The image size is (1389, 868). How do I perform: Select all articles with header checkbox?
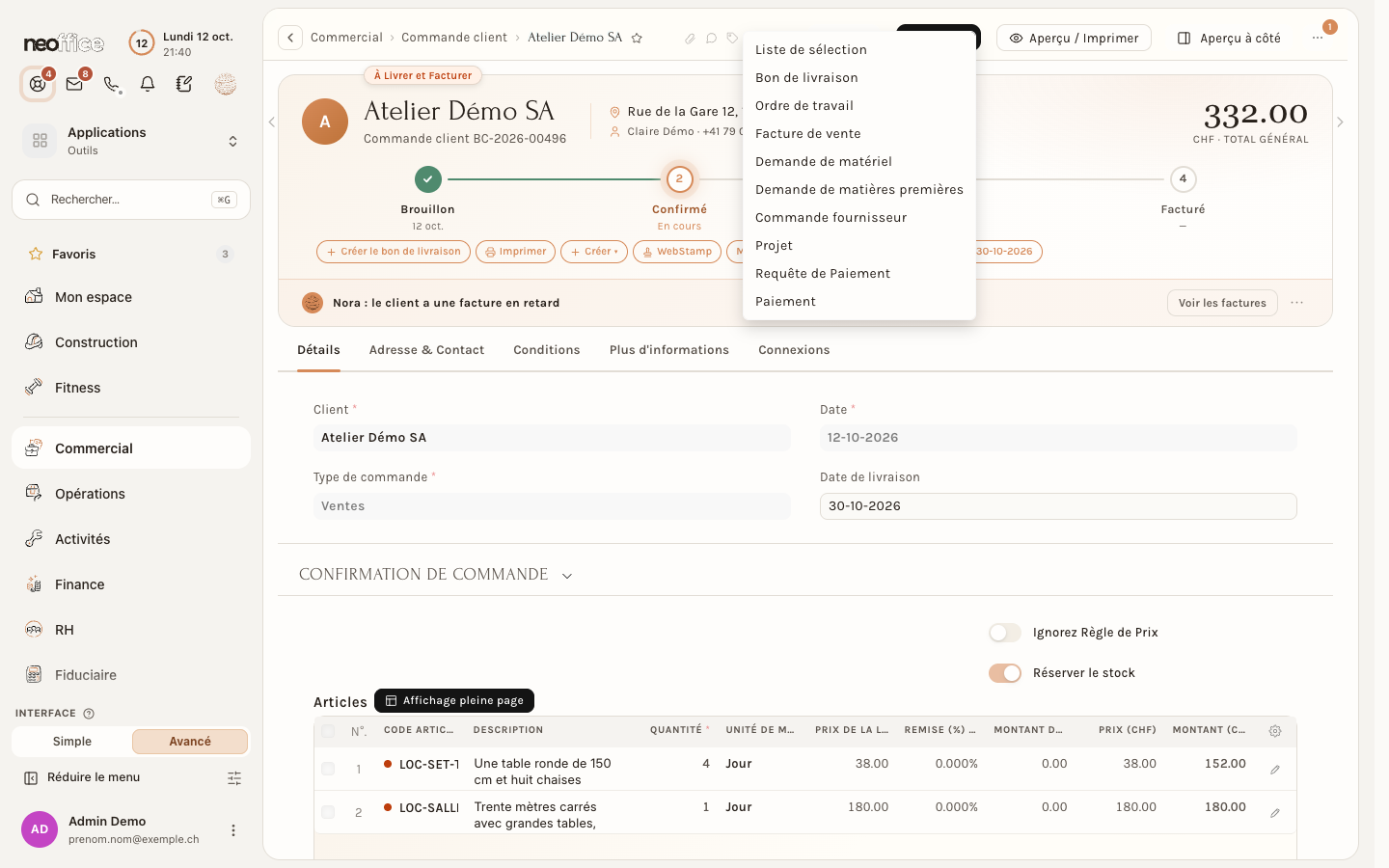pyautogui.click(x=328, y=731)
